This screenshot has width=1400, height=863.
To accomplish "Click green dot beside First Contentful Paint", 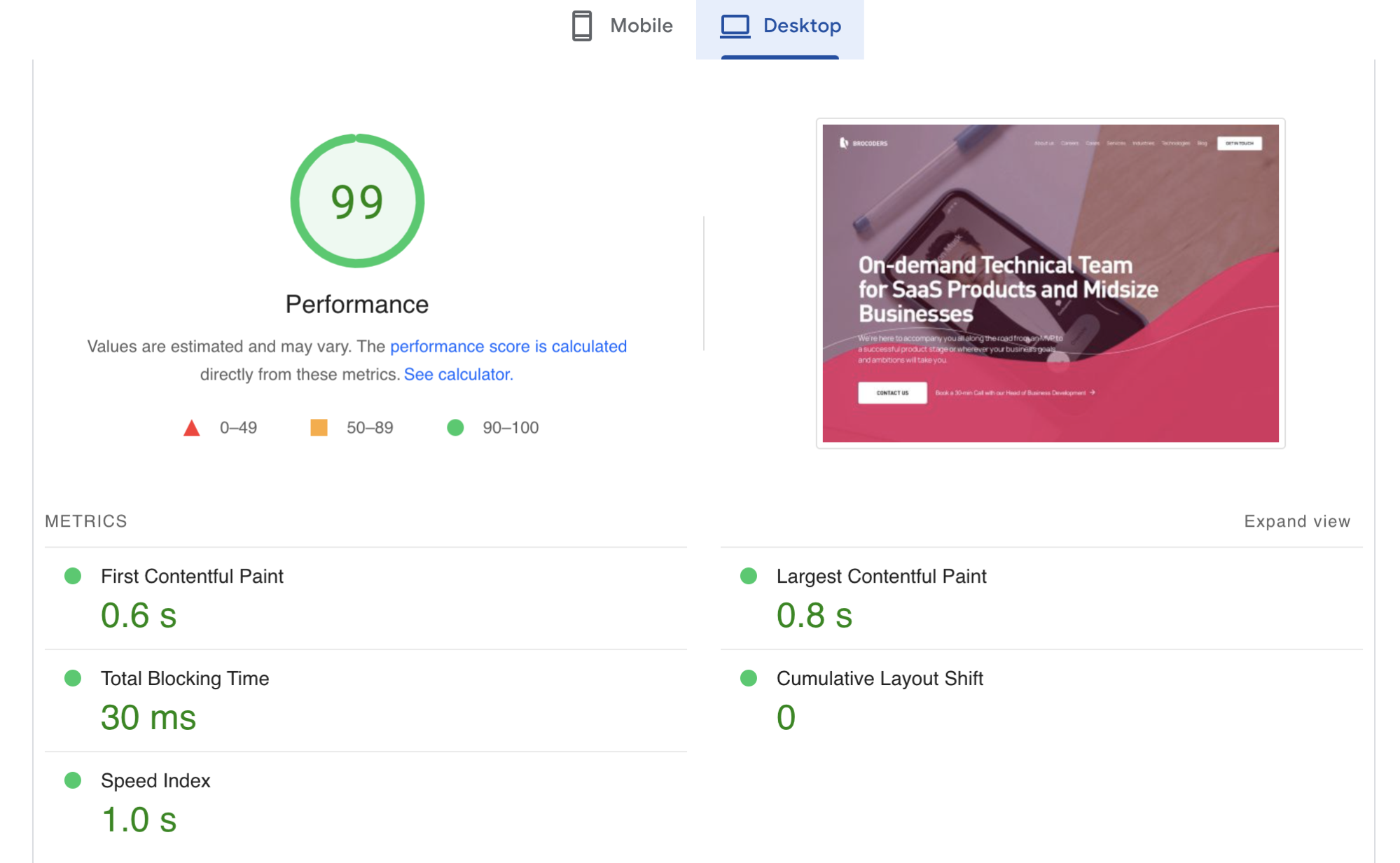I will [x=73, y=576].
